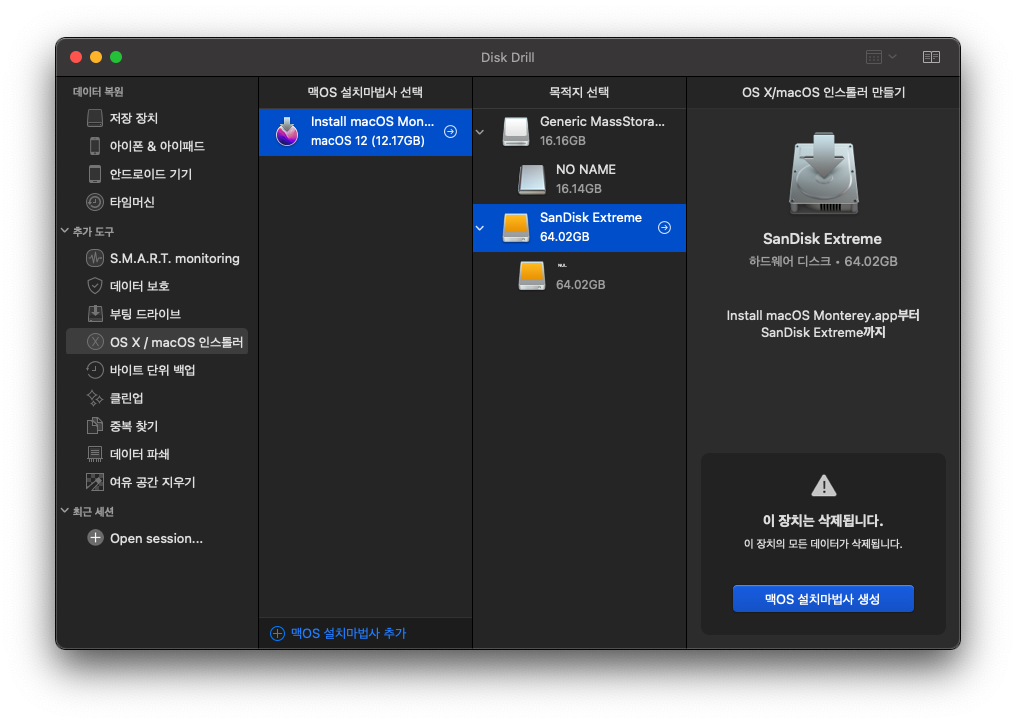This screenshot has height=723, width=1016.
Task: Select the NO NAME volume
Action: coord(579,179)
